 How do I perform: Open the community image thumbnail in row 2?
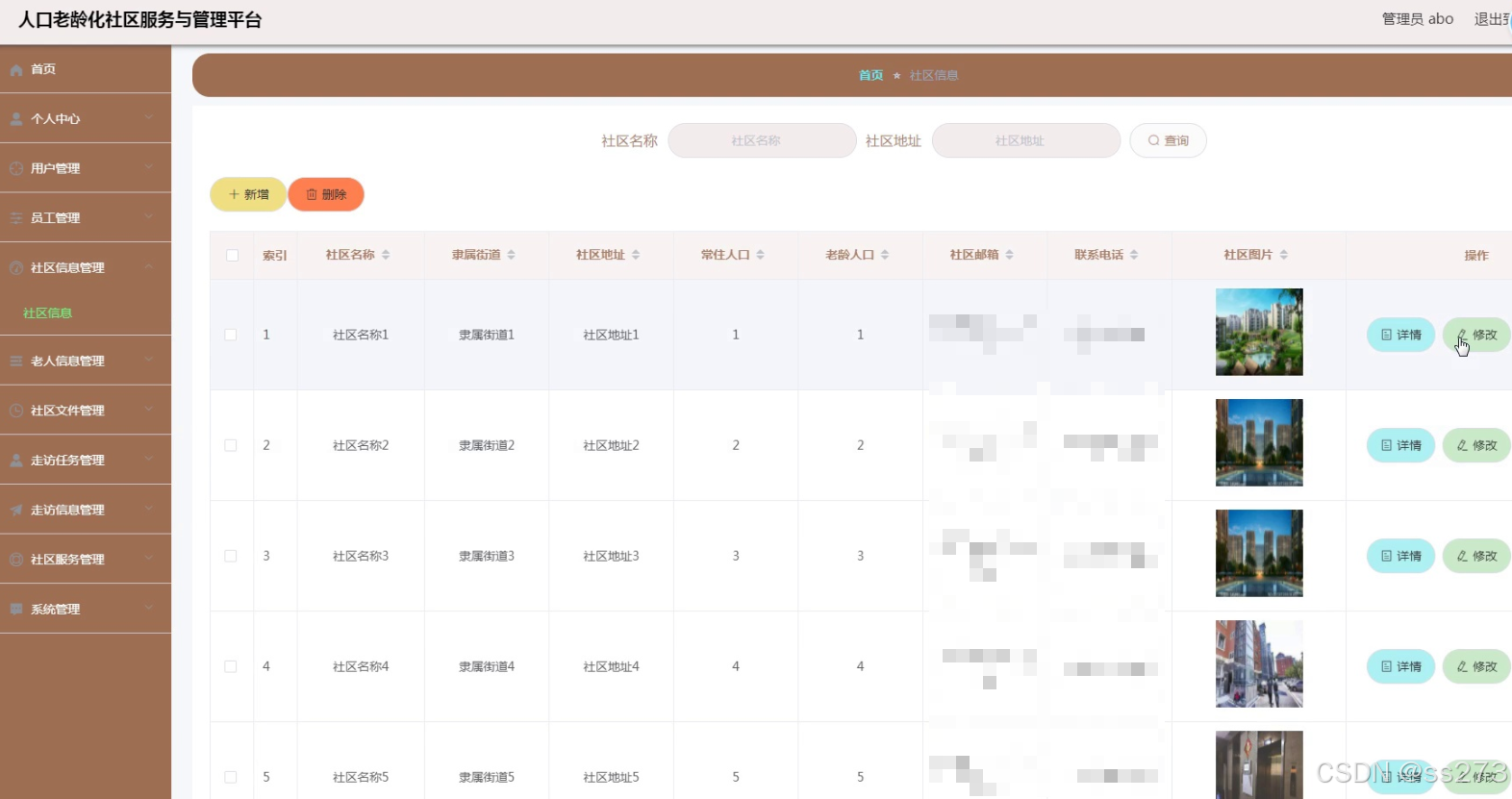(x=1259, y=442)
